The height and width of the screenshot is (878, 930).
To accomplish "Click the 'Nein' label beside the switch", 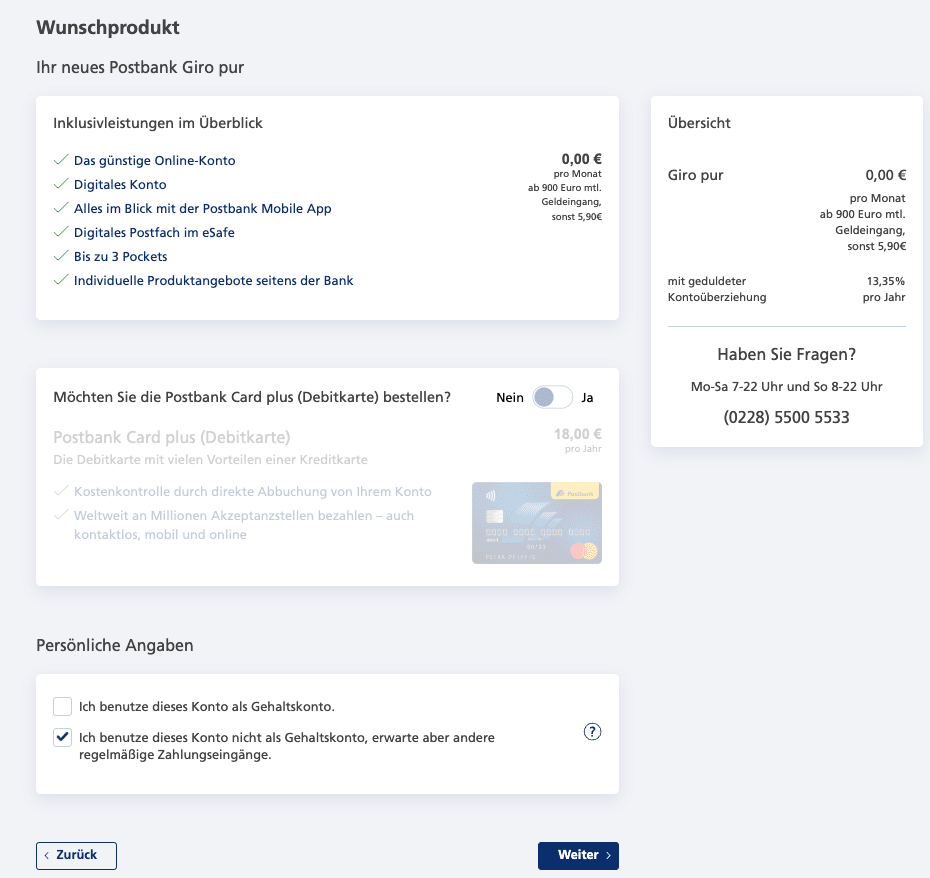I will pos(510,397).
